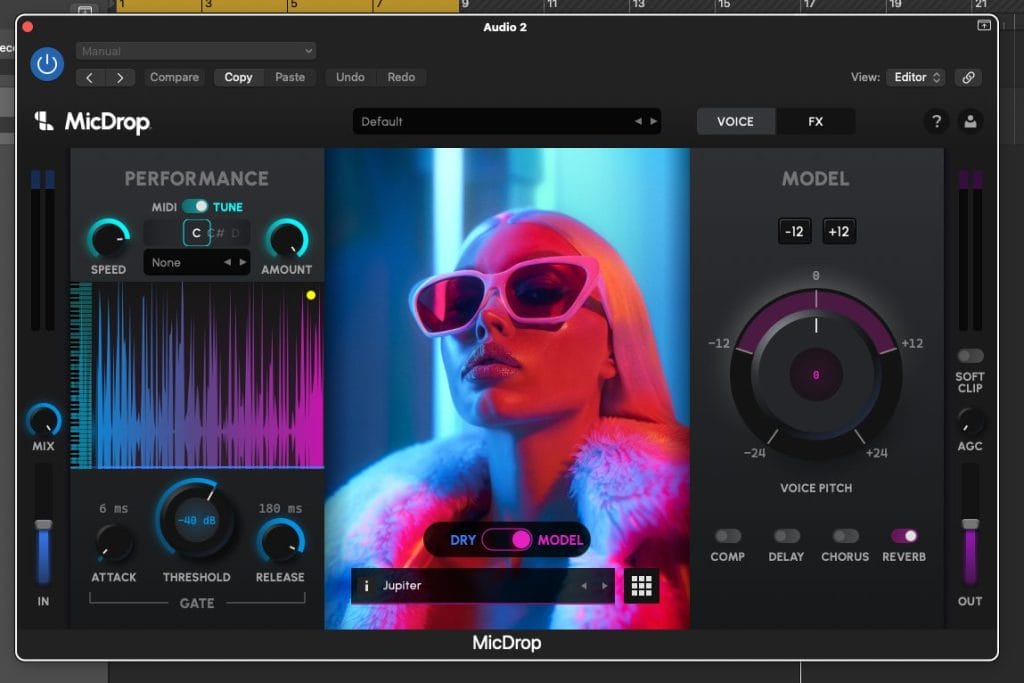Viewport: 1024px width, 683px height.
Task: Go to previous plugin setting arrow
Action: point(91,77)
